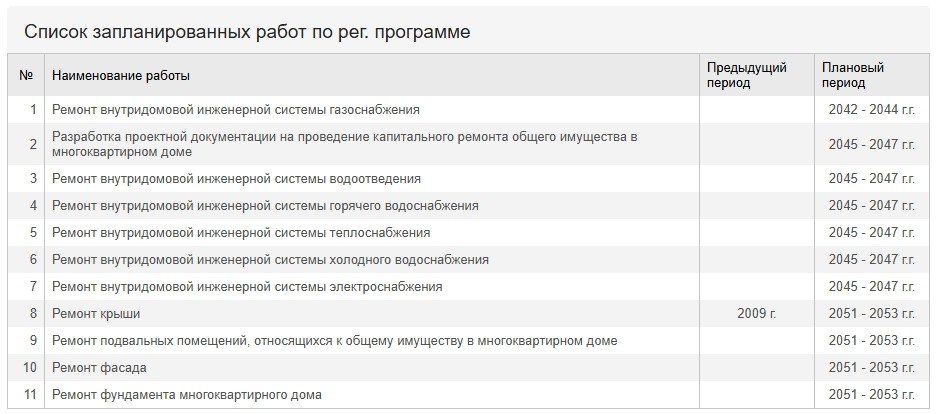
Task: Click the "Наименование работы" column header
Action: coord(121,75)
